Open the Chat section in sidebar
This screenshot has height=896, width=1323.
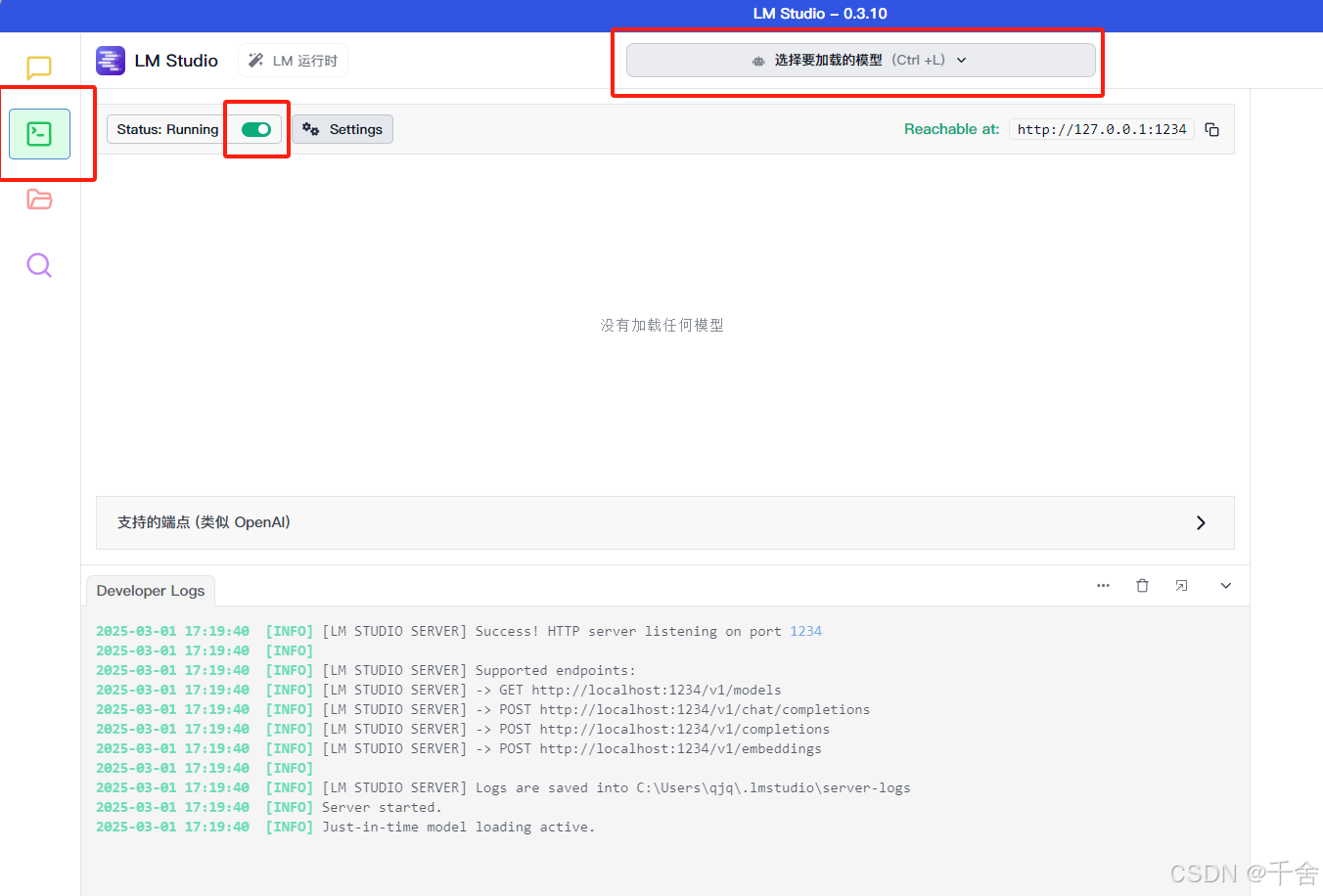coord(39,67)
